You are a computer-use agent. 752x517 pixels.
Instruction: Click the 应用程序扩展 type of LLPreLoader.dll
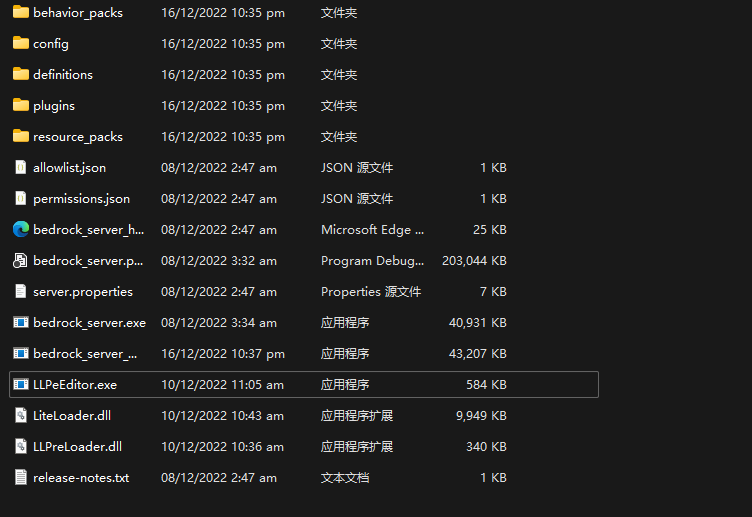click(x=357, y=446)
